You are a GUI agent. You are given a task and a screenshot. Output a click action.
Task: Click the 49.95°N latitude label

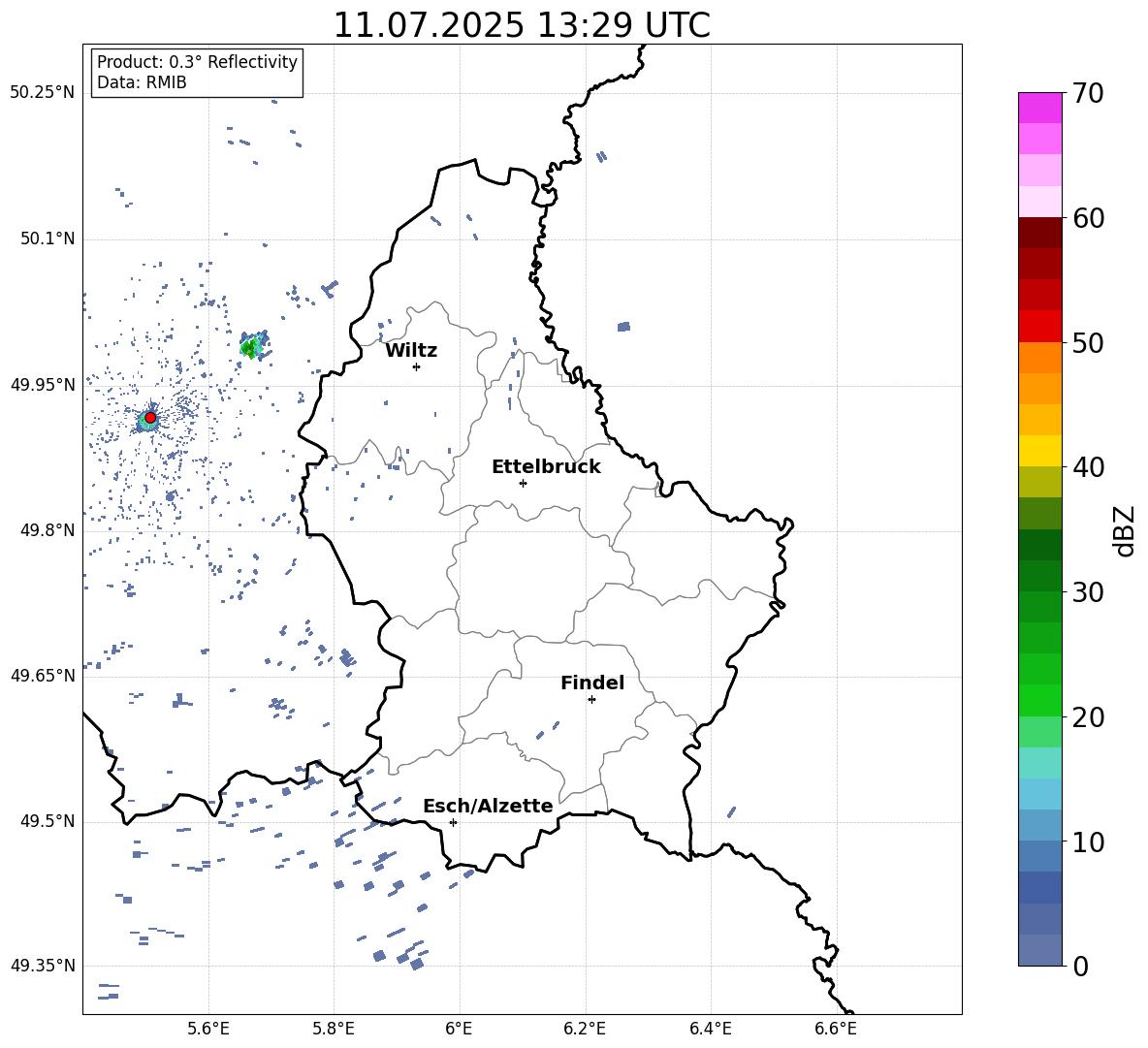tap(43, 385)
